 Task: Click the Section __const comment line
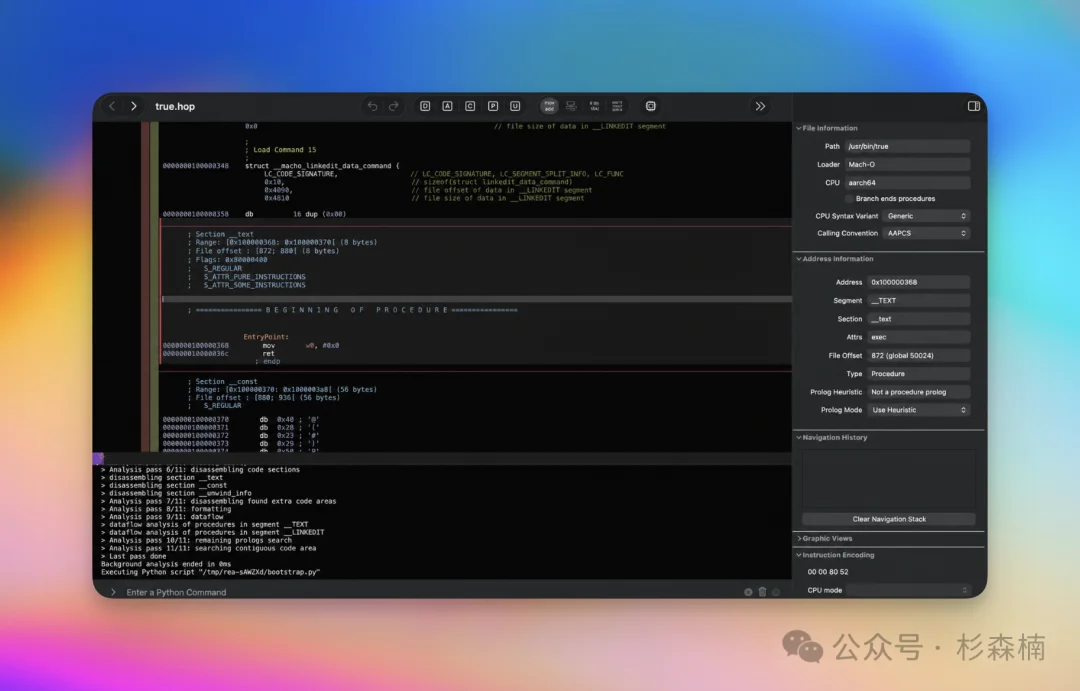pos(222,381)
